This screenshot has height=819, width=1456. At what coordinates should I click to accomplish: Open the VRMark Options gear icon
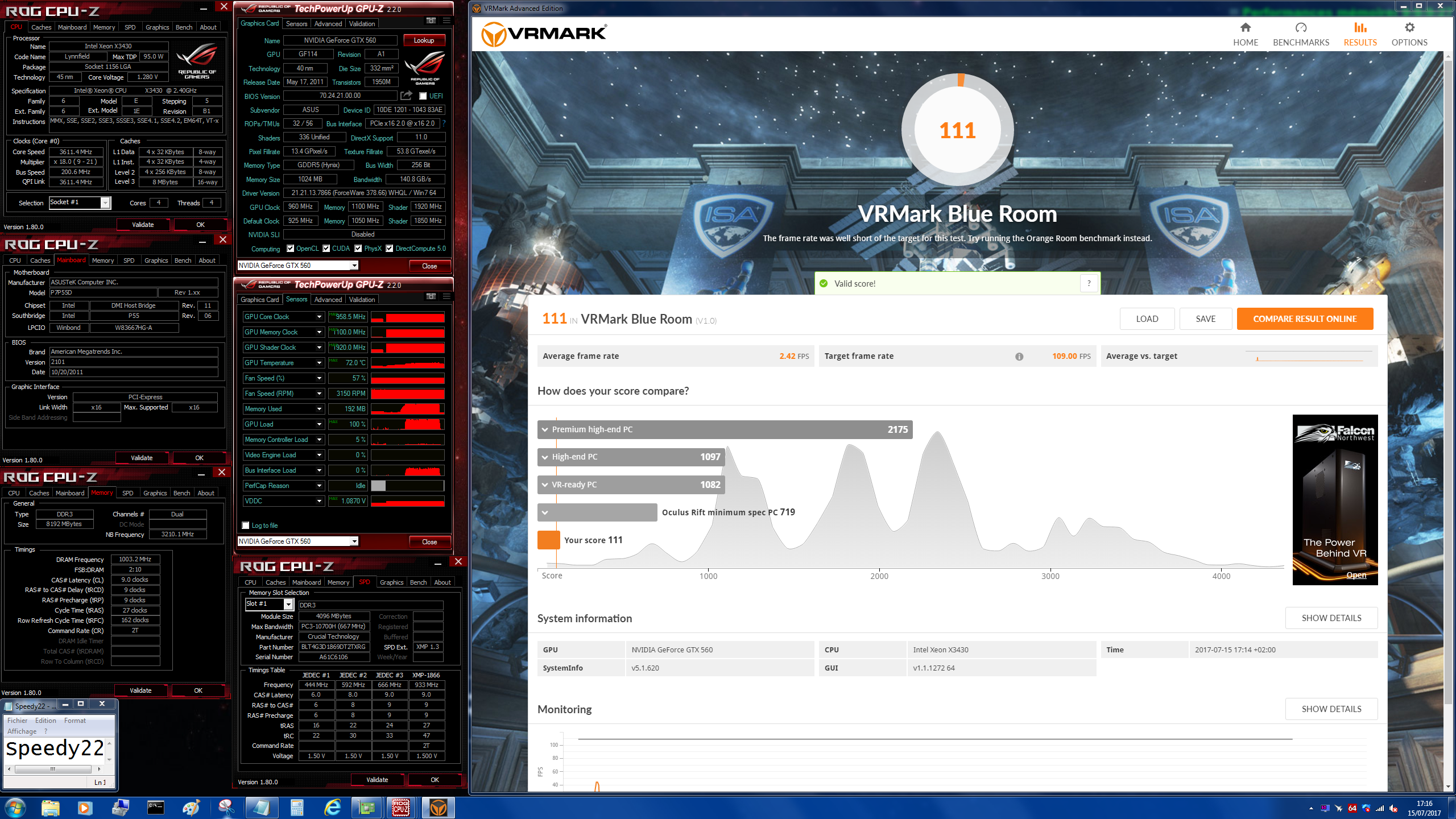click(x=1409, y=27)
